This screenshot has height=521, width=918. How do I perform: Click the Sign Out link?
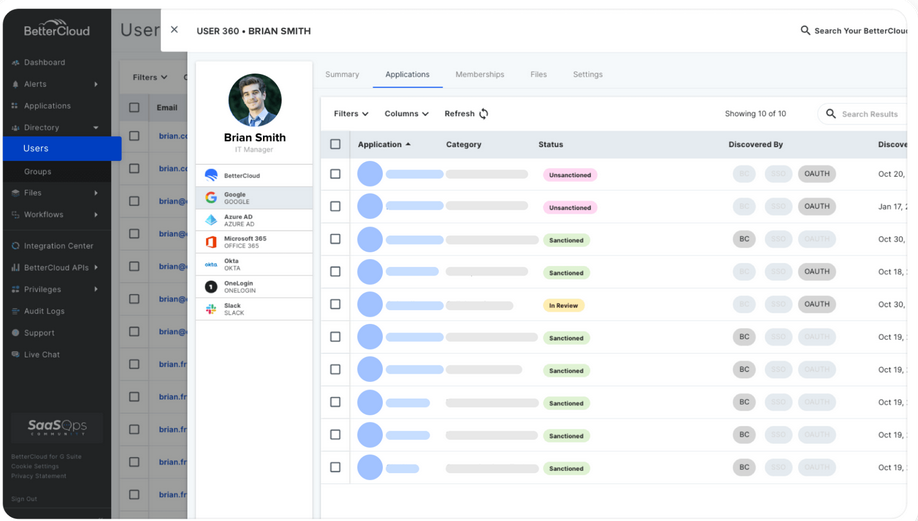click(x=24, y=499)
